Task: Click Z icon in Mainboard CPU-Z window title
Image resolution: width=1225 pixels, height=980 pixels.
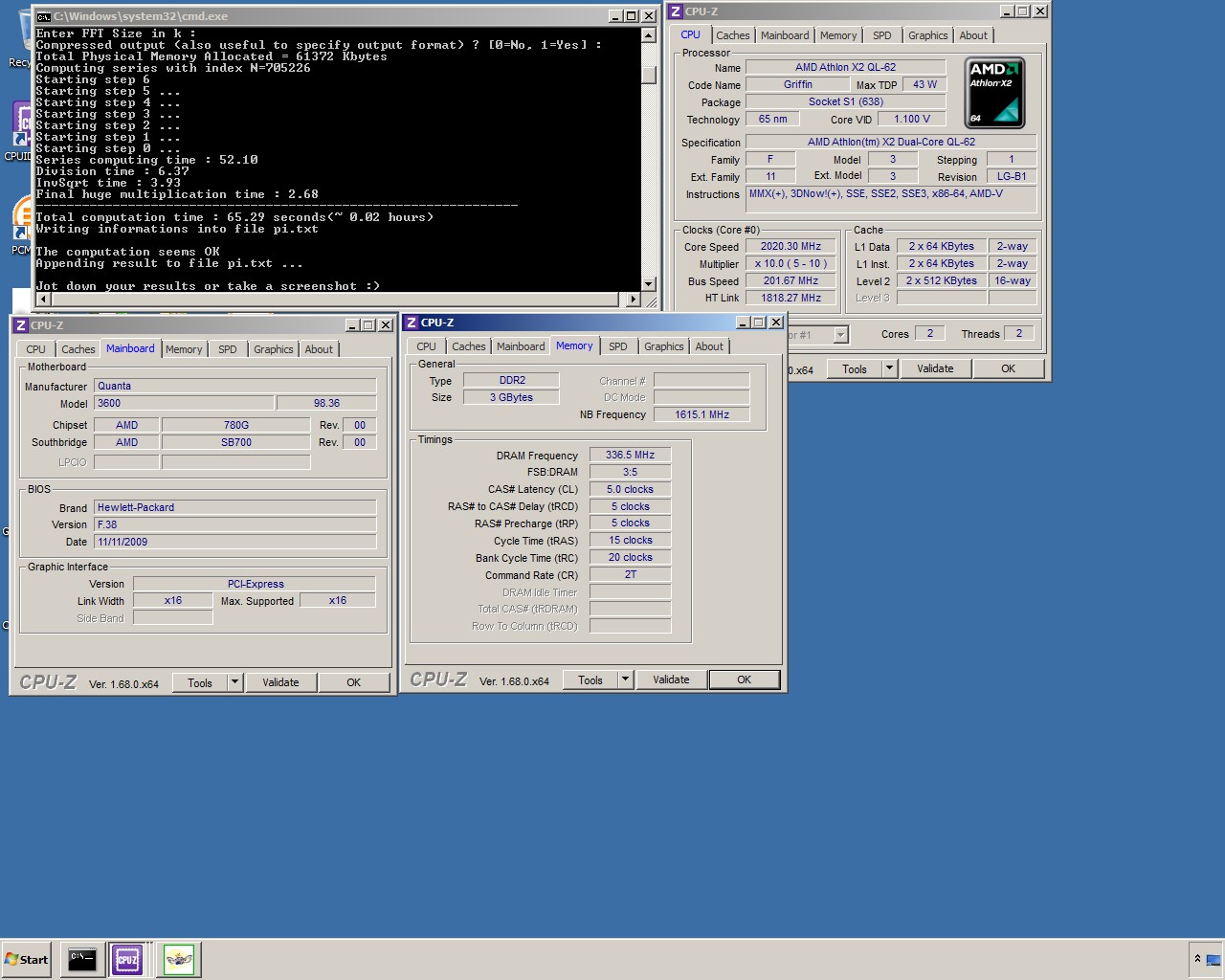Action: pyautogui.click(x=21, y=325)
